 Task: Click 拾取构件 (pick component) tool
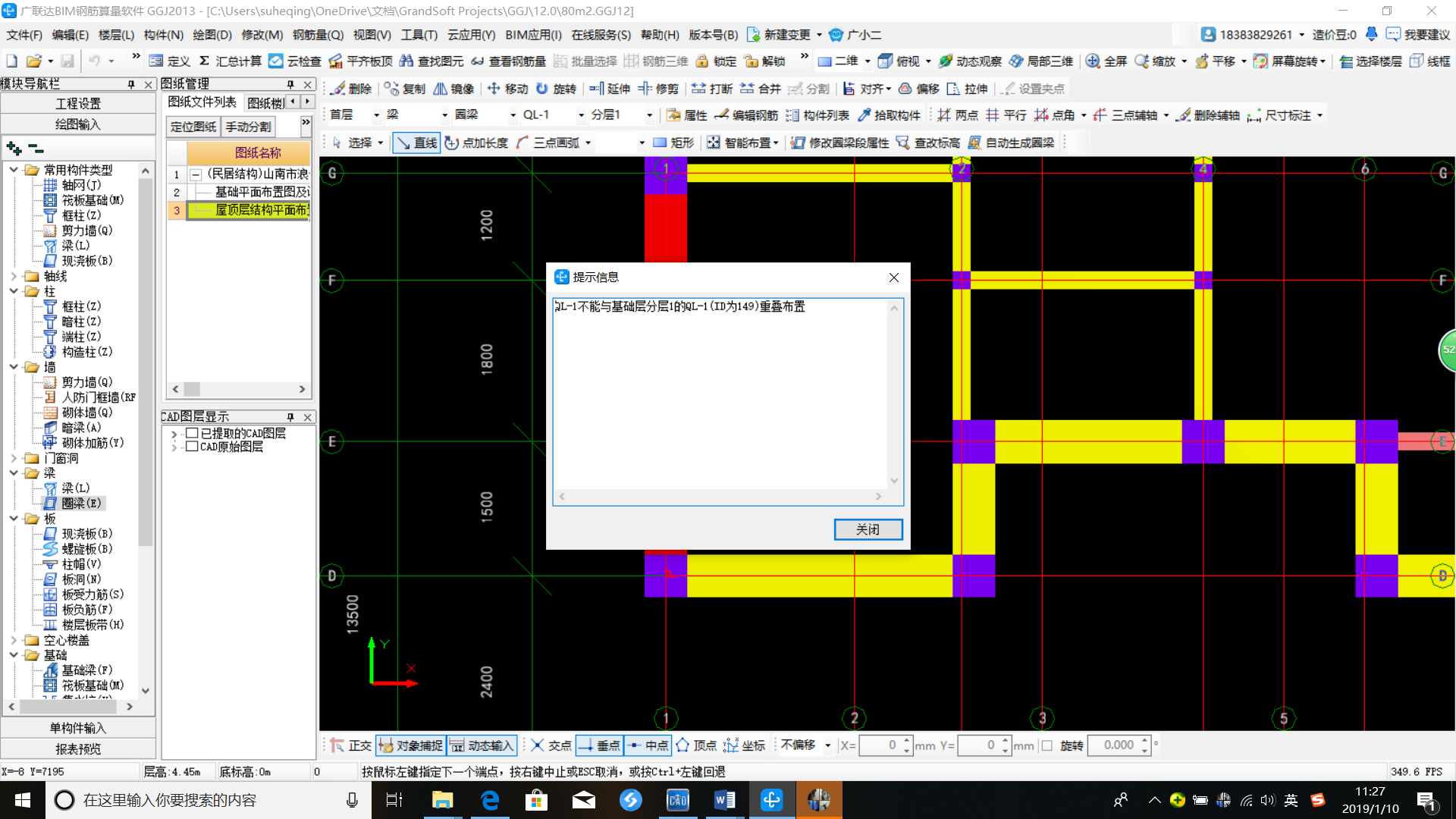(x=889, y=115)
